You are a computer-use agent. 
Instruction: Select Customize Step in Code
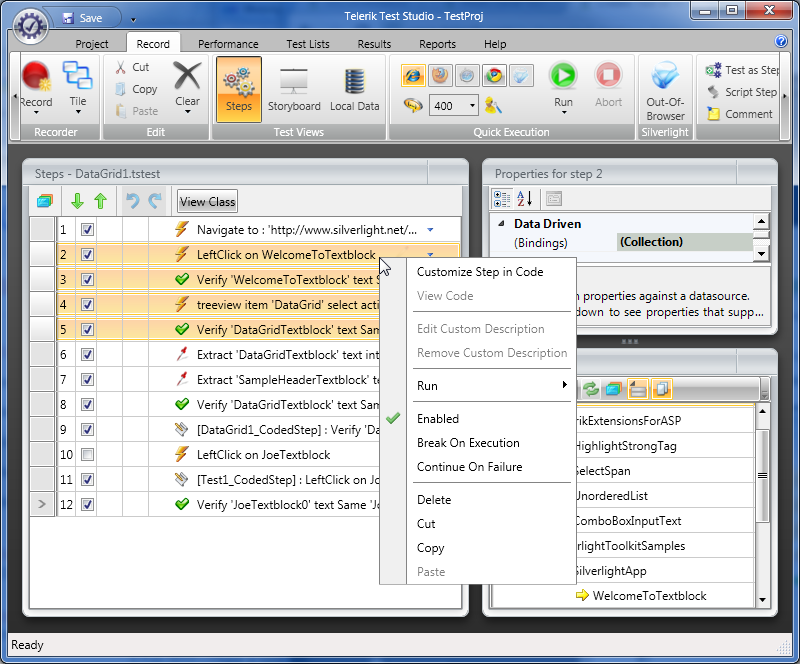point(480,272)
